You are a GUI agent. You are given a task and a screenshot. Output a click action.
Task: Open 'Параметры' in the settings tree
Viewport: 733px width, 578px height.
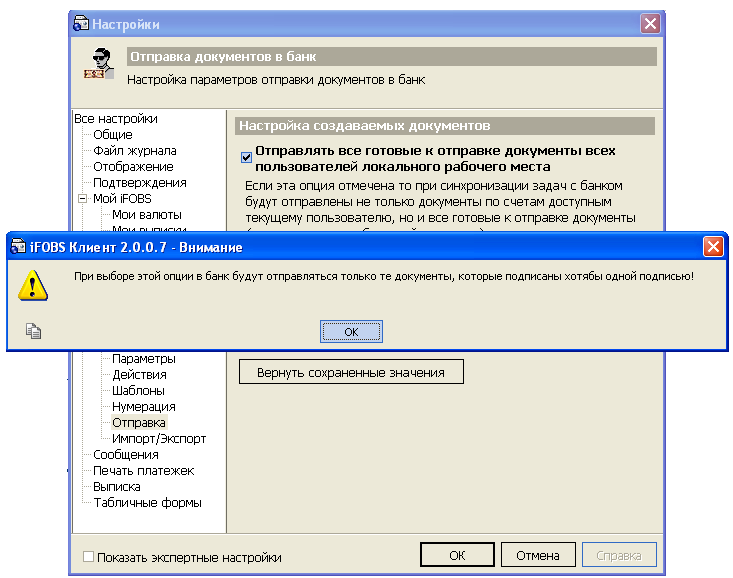[x=144, y=359]
